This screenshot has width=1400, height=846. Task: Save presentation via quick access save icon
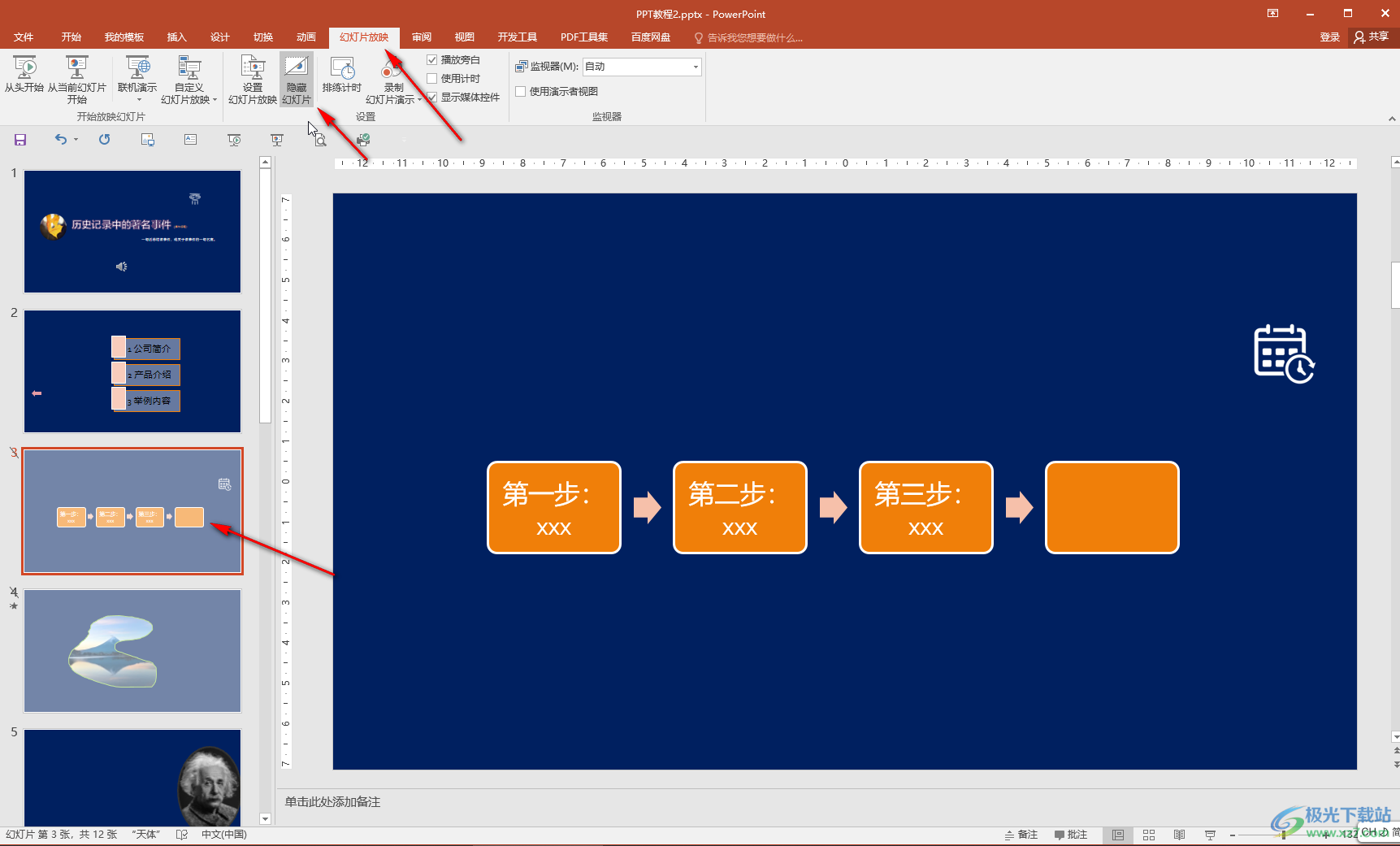(x=20, y=140)
